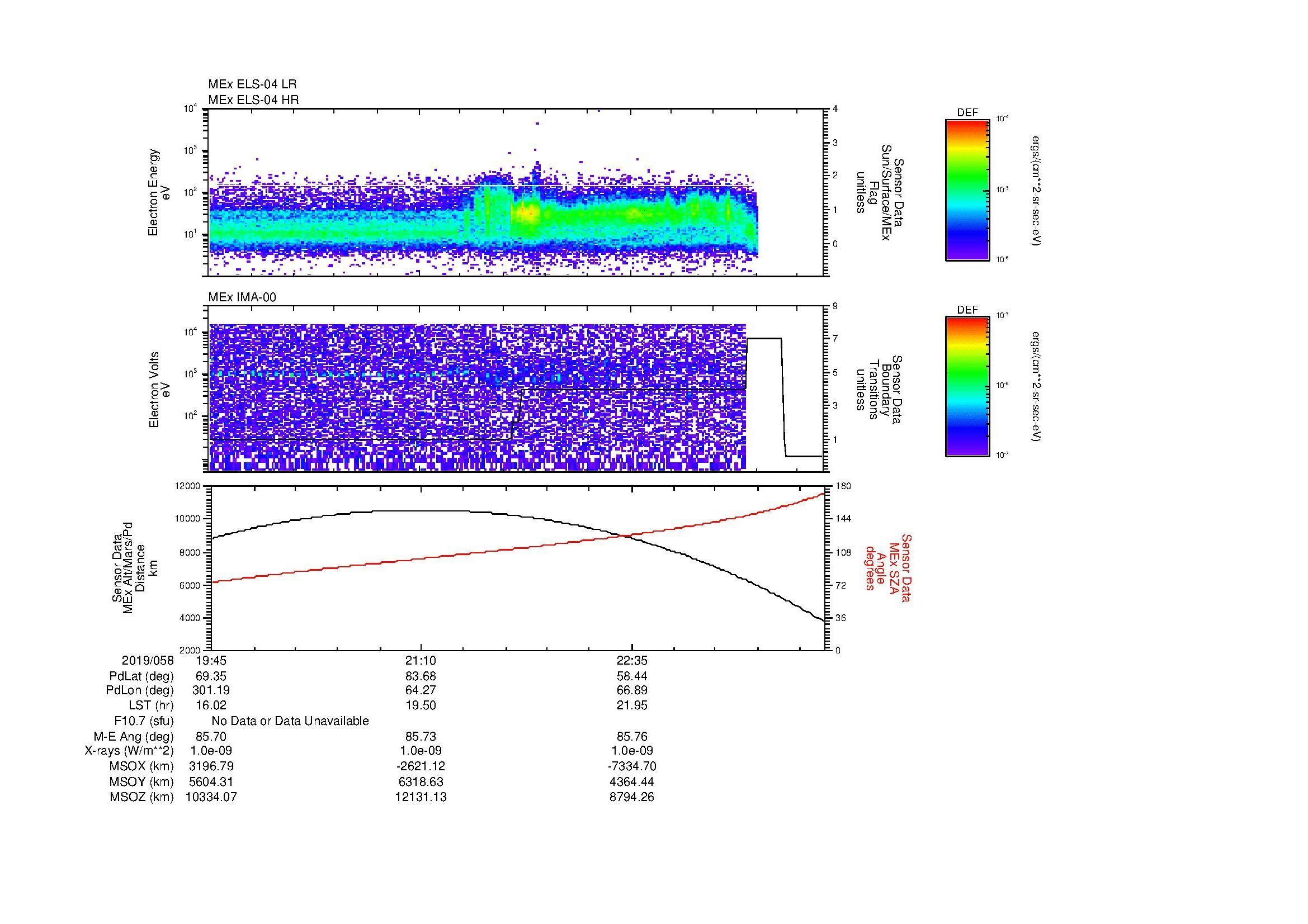This screenshot has height=924, width=1308.
Task: Click the LST value 19.50
Action: (x=421, y=705)
